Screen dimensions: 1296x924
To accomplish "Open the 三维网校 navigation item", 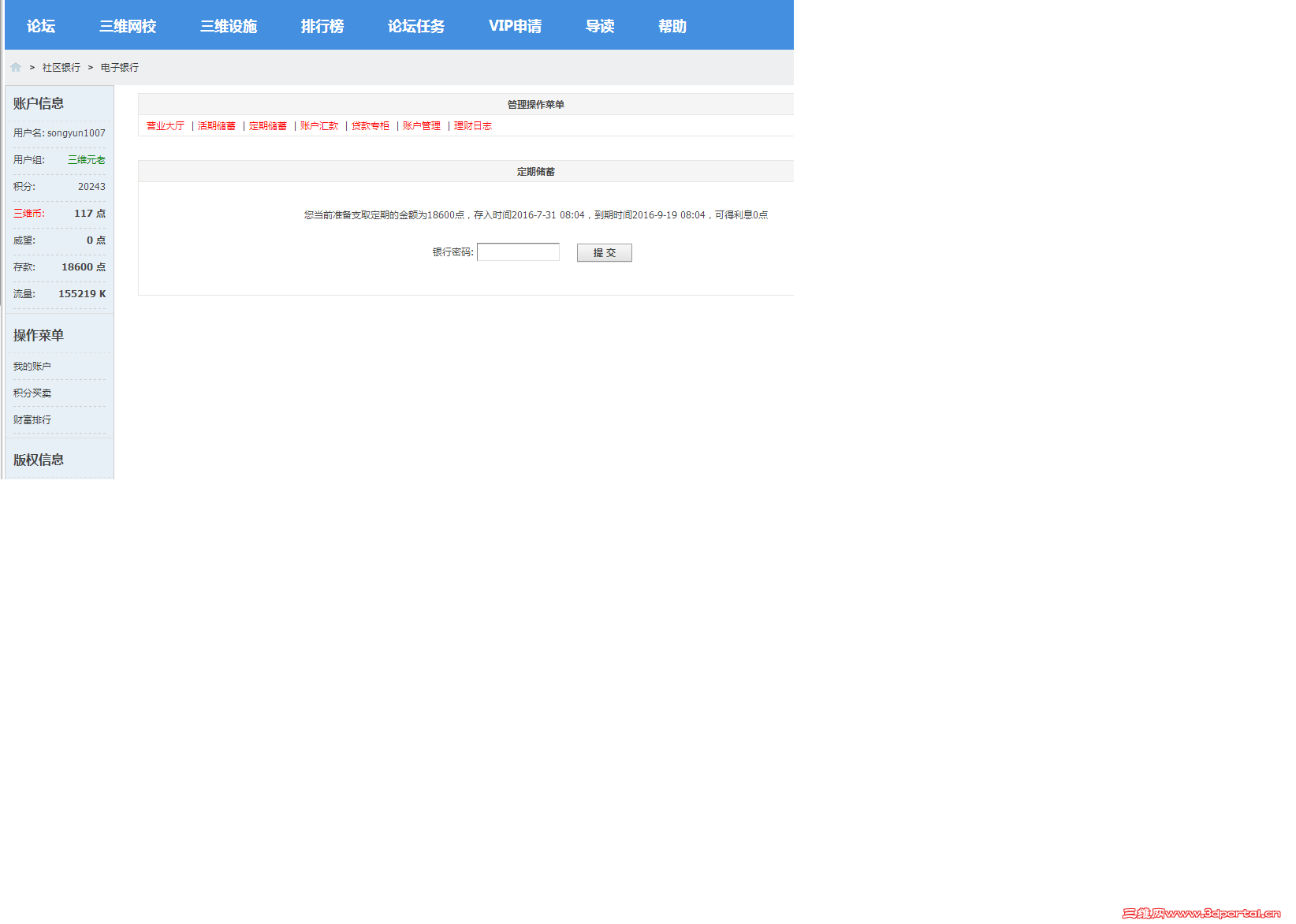I will click(x=128, y=26).
